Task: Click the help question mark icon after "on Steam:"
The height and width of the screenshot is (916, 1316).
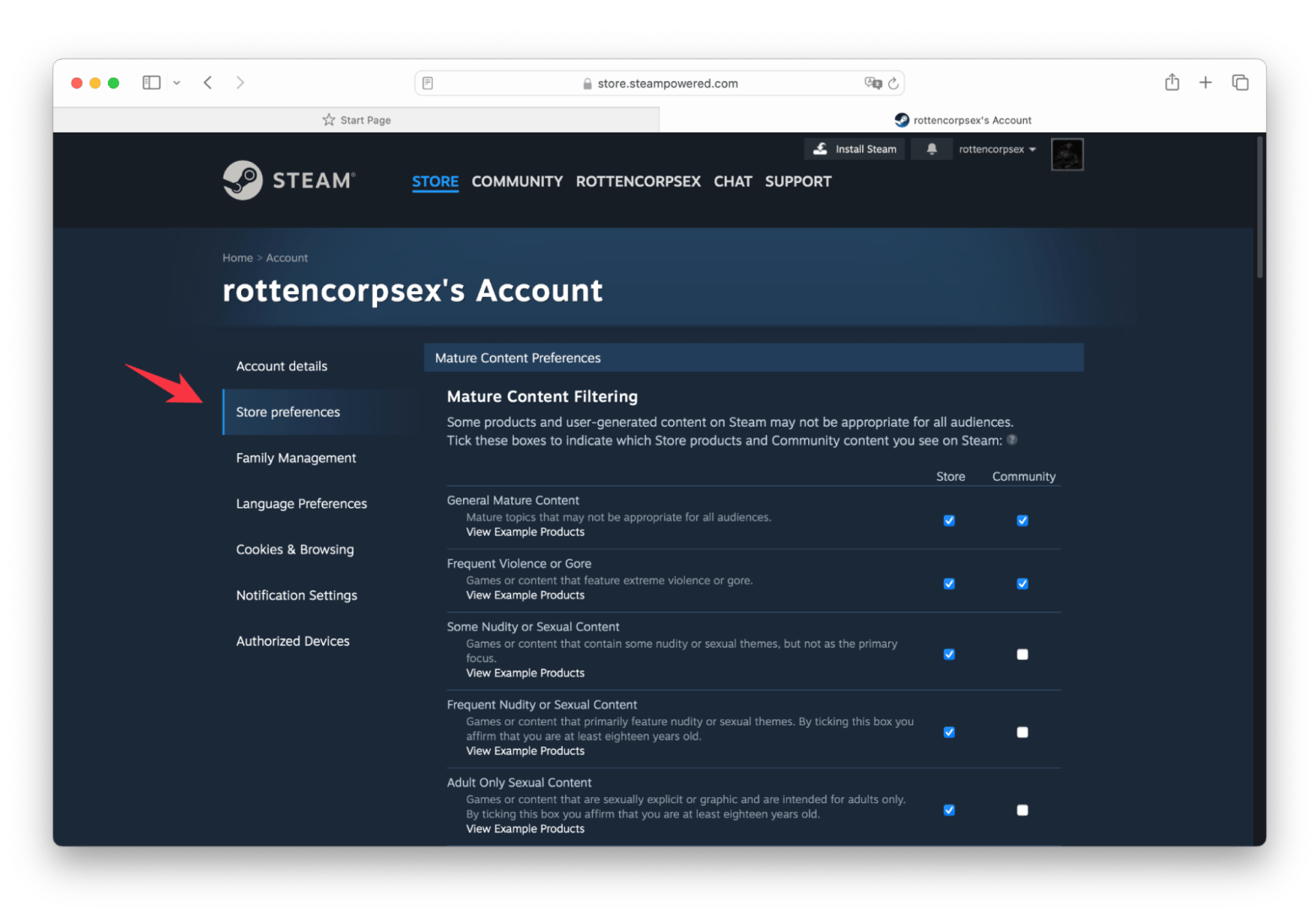Action: point(1012,439)
